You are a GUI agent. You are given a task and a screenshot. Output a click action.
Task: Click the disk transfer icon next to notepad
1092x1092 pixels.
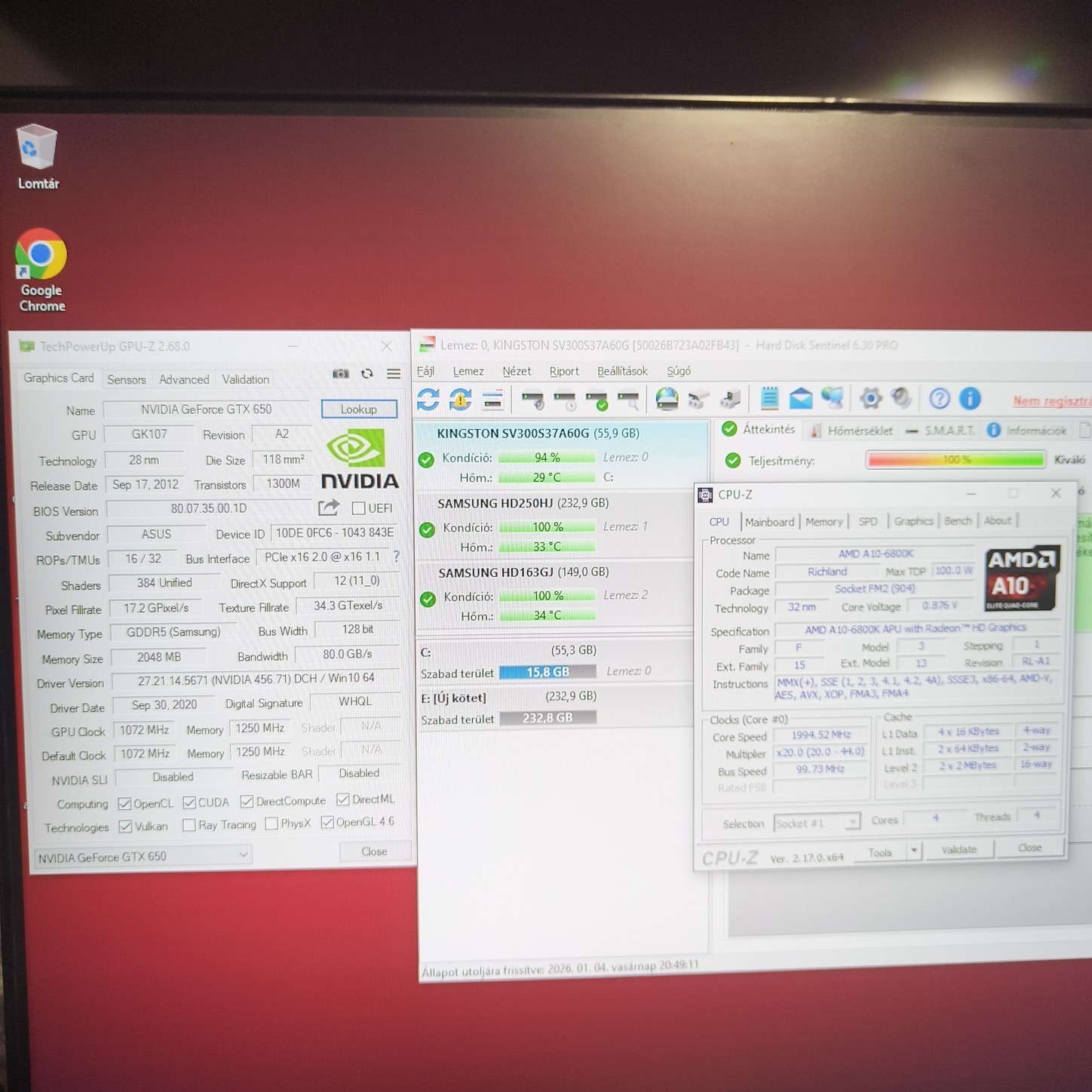coord(730,399)
